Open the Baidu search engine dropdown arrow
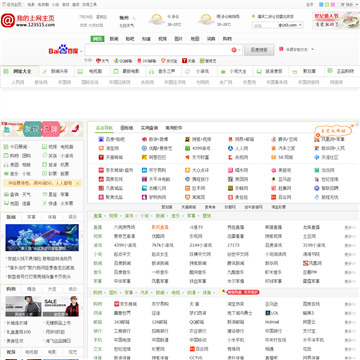The height and width of the screenshot is (360, 360). point(81,51)
